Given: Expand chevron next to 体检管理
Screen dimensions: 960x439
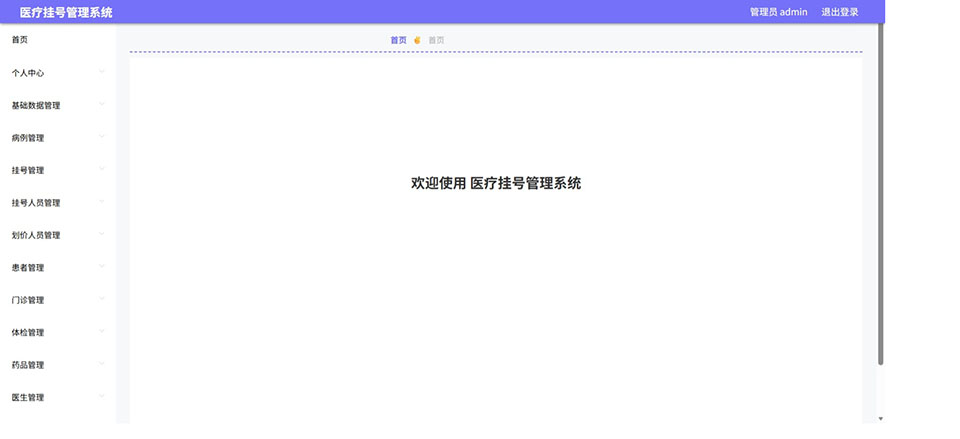Looking at the screenshot, I should pyautogui.click(x=102, y=331).
